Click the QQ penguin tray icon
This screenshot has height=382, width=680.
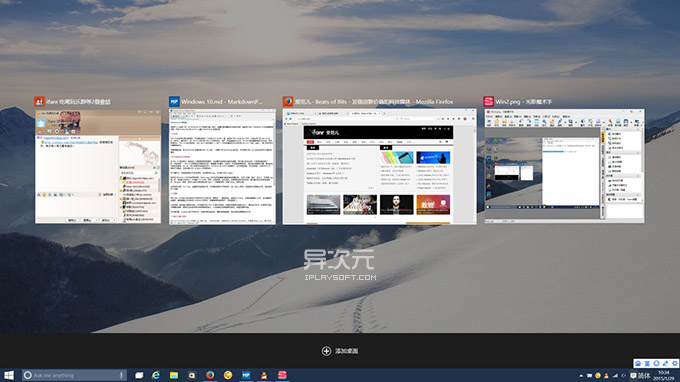606,375
